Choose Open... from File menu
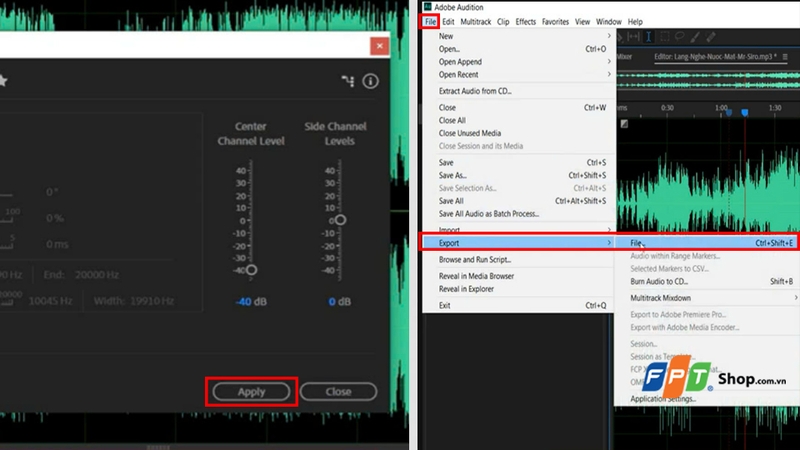This screenshot has width=800, height=450. pos(519,49)
